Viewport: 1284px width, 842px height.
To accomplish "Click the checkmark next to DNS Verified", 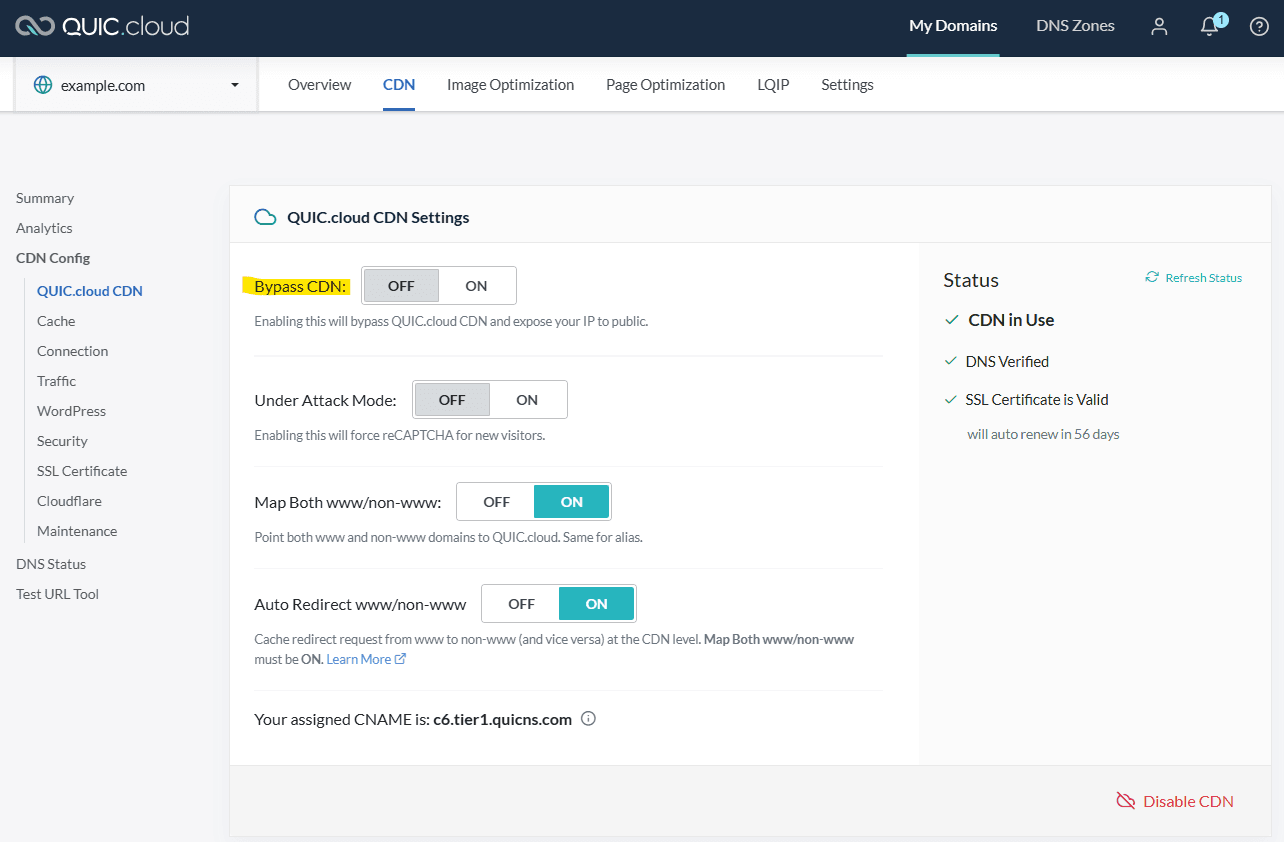I will pyautogui.click(x=951, y=361).
